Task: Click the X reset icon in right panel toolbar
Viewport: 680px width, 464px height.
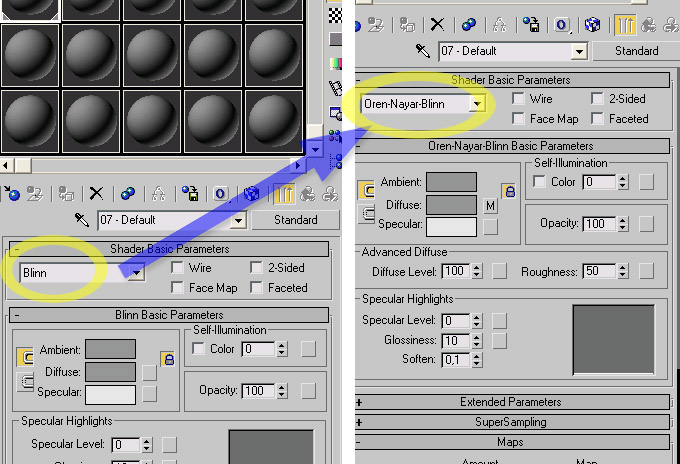Action: click(437, 25)
